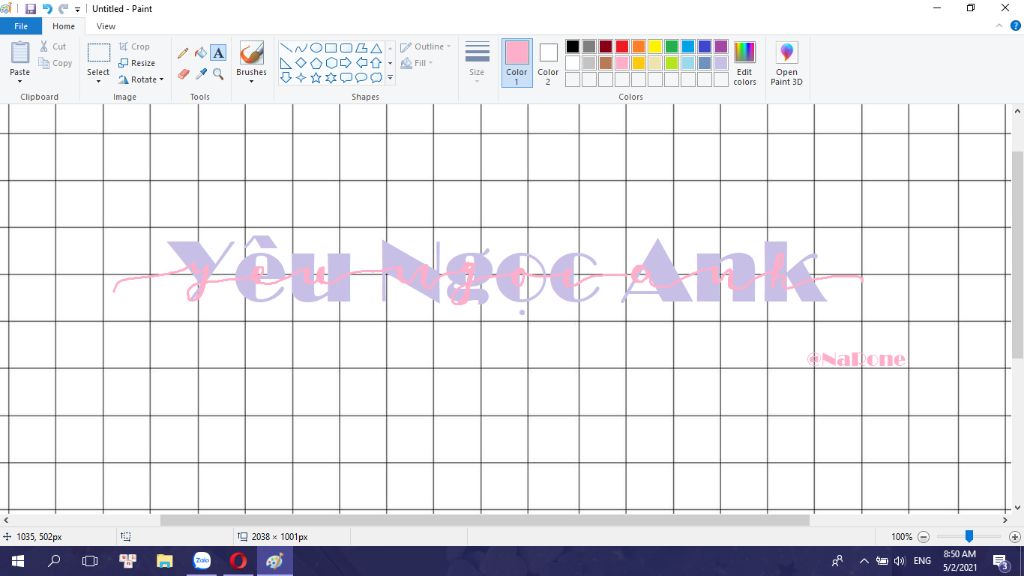This screenshot has width=1024, height=576.
Task: Pick the black color swatch
Action: click(573, 46)
